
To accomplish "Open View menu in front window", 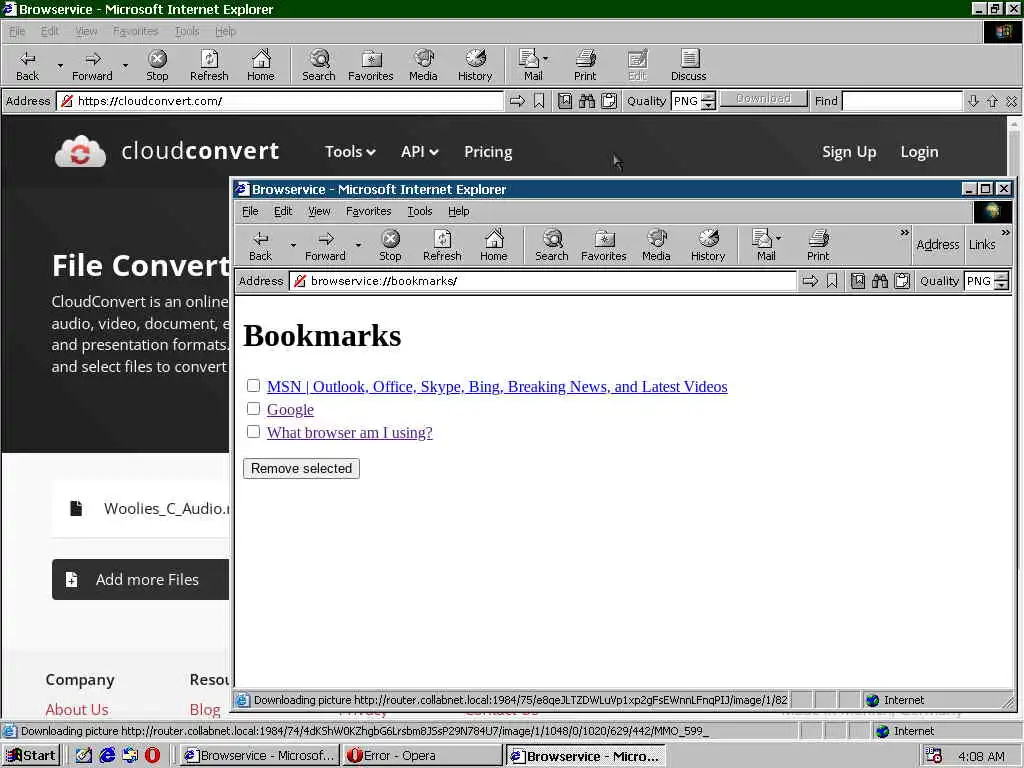I will coord(319,211).
